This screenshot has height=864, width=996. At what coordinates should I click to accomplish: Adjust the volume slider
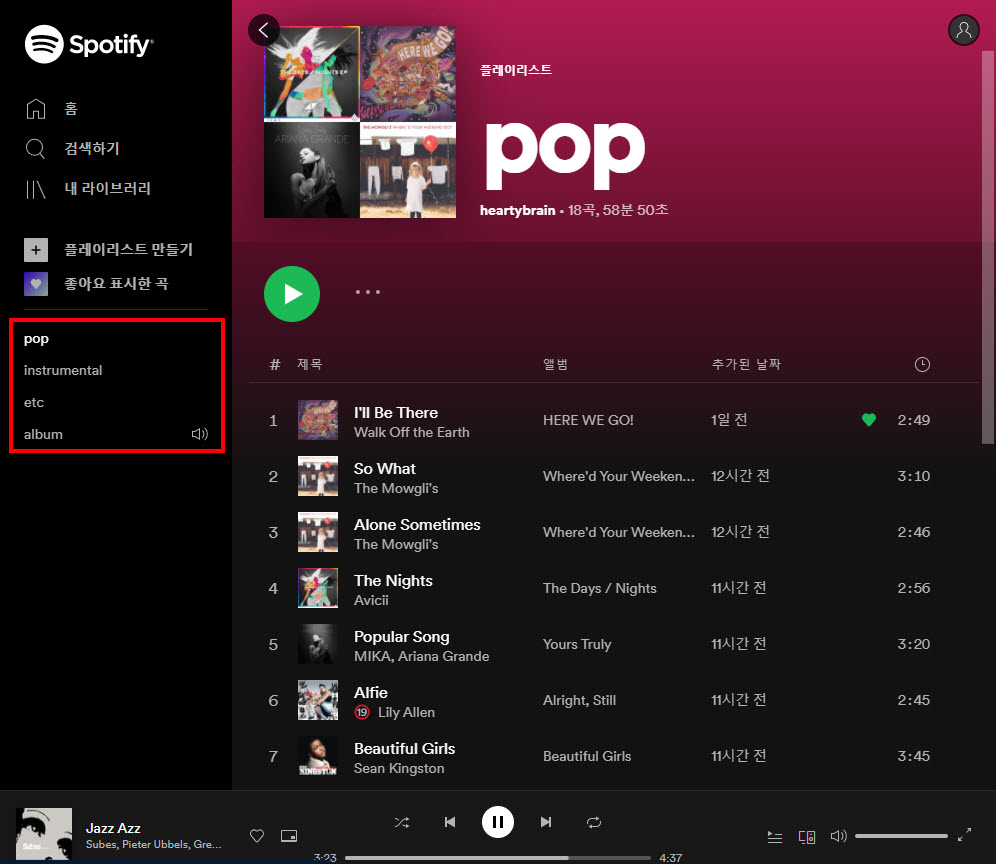click(x=901, y=836)
